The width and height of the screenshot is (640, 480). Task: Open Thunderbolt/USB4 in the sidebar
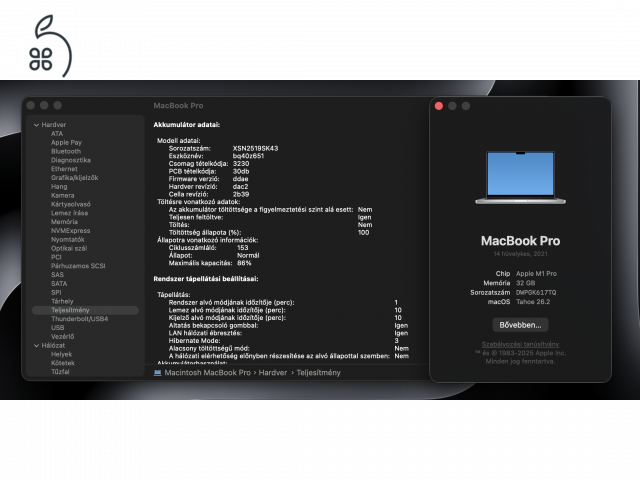80,319
